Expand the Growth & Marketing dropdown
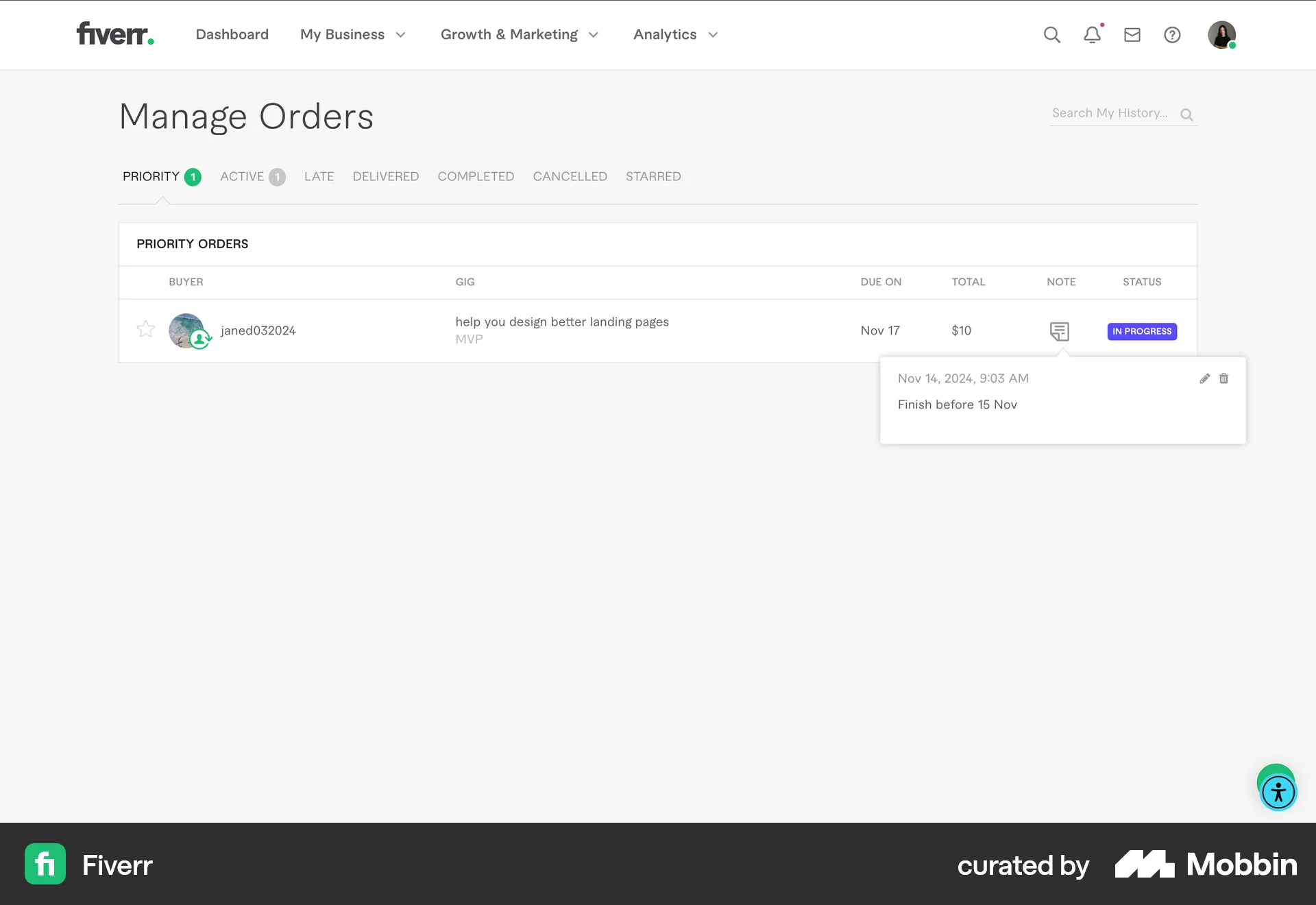Viewport: 1316px width, 905px height. [x=520, y=35]
